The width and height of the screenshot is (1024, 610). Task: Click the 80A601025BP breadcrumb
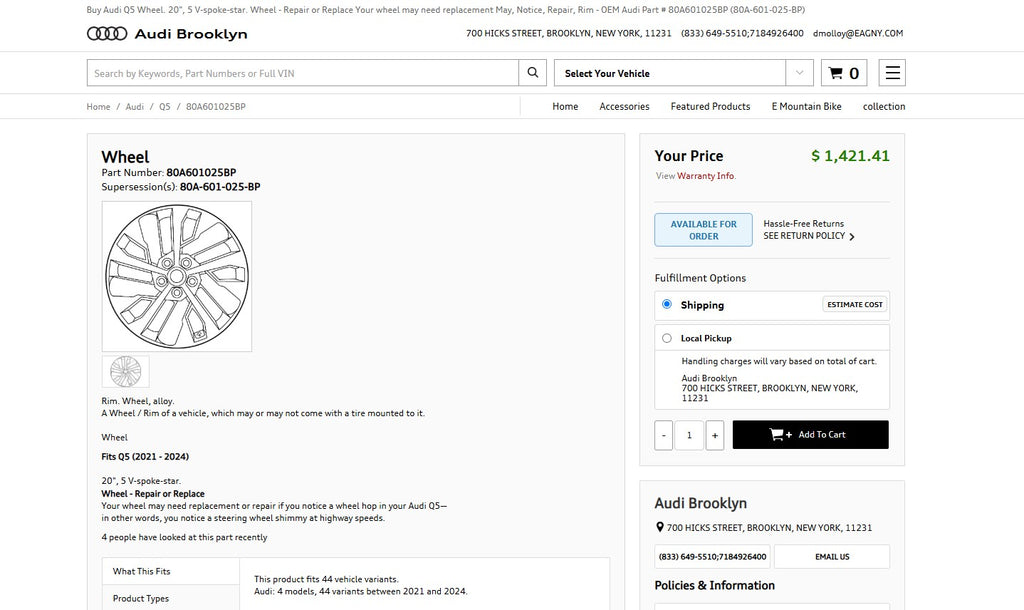(x=216, y=106)
